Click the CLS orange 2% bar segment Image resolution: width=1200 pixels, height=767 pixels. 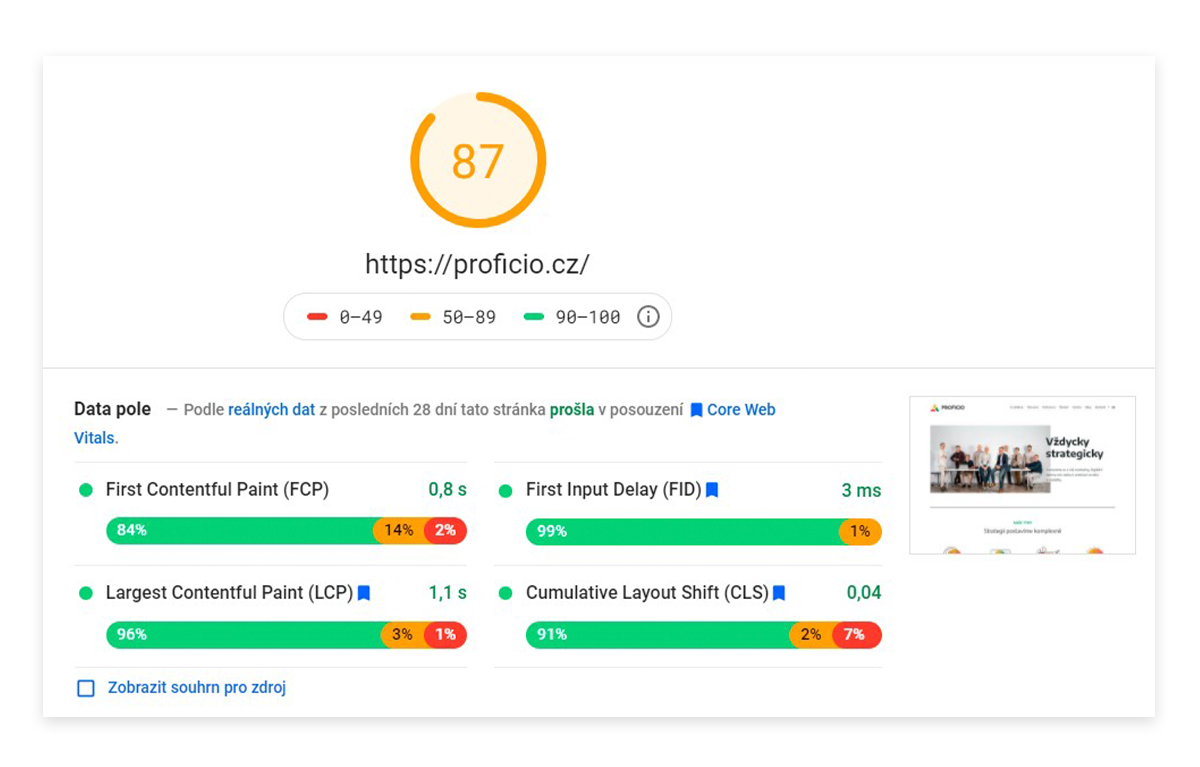811,634
